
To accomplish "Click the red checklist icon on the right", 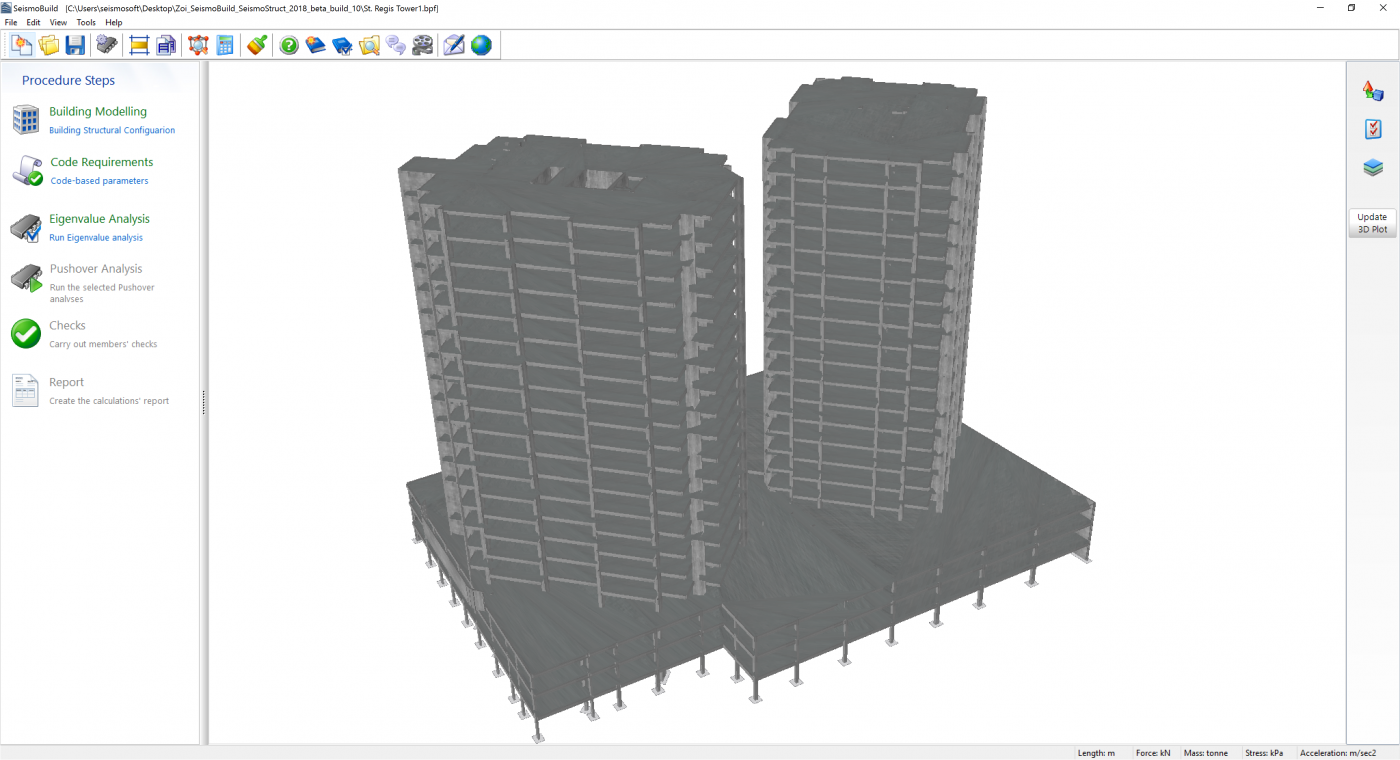I will tap(1373, 129).
